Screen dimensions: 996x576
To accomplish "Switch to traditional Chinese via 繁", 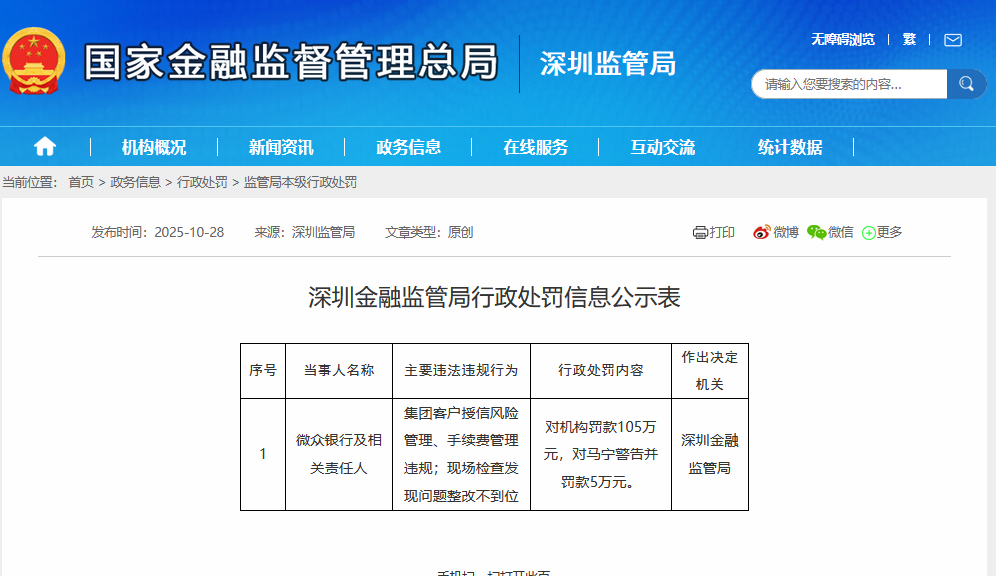I will pyautogui.click(x=909, y=39).
